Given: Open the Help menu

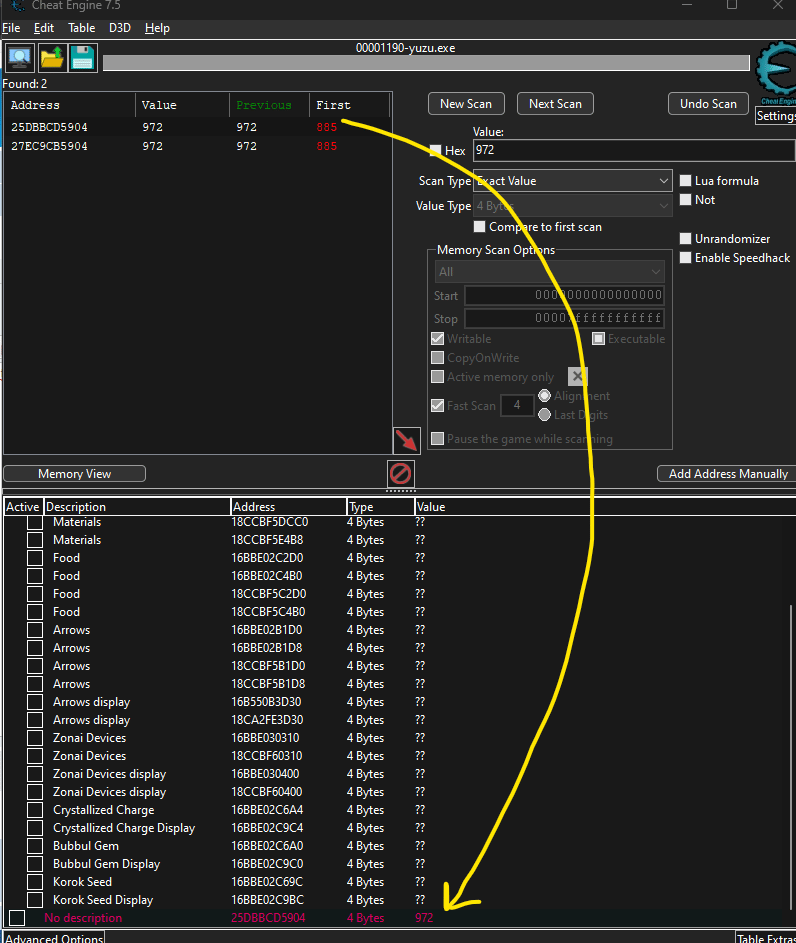Looking at the screenshot, I should click(157, 28).
